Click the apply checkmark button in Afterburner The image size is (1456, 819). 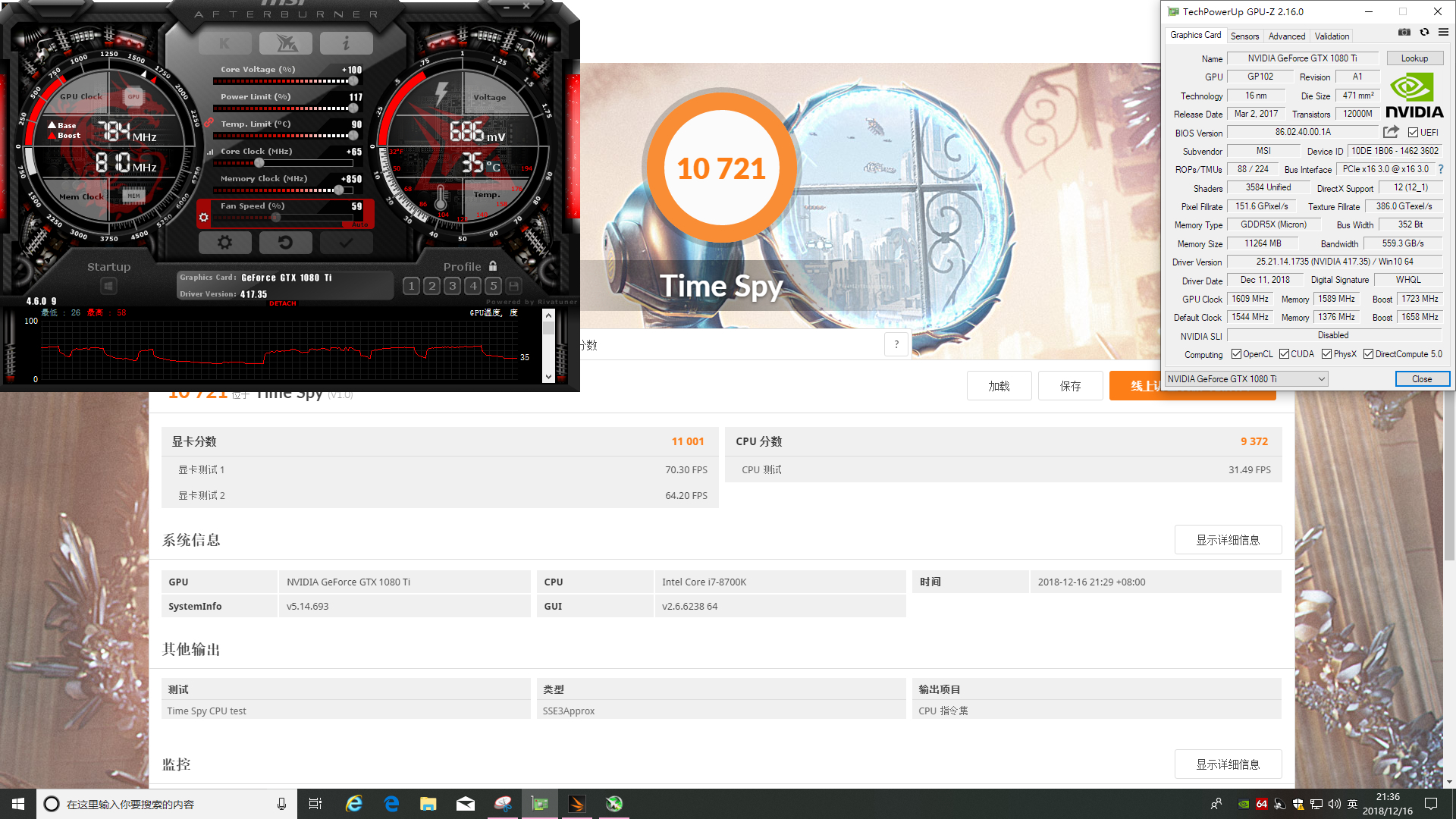pyautogui.click(x=346, y=243)
